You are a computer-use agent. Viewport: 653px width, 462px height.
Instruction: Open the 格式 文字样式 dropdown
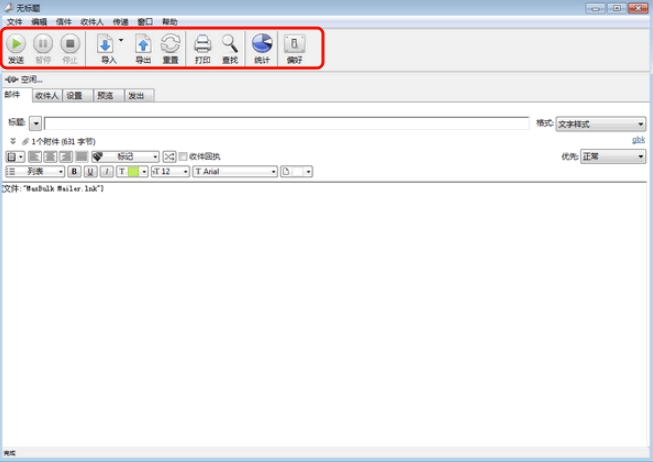601,124
